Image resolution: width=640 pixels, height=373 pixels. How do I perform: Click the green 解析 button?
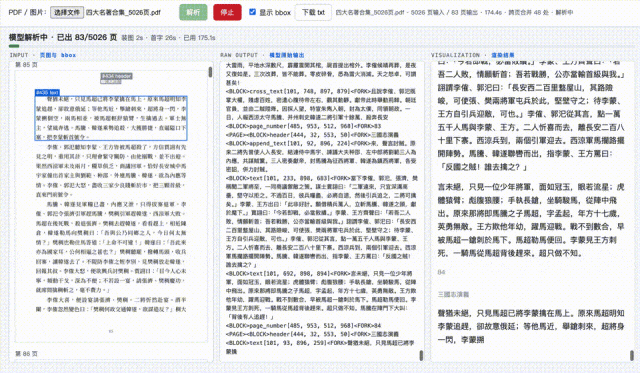point(193,12)
